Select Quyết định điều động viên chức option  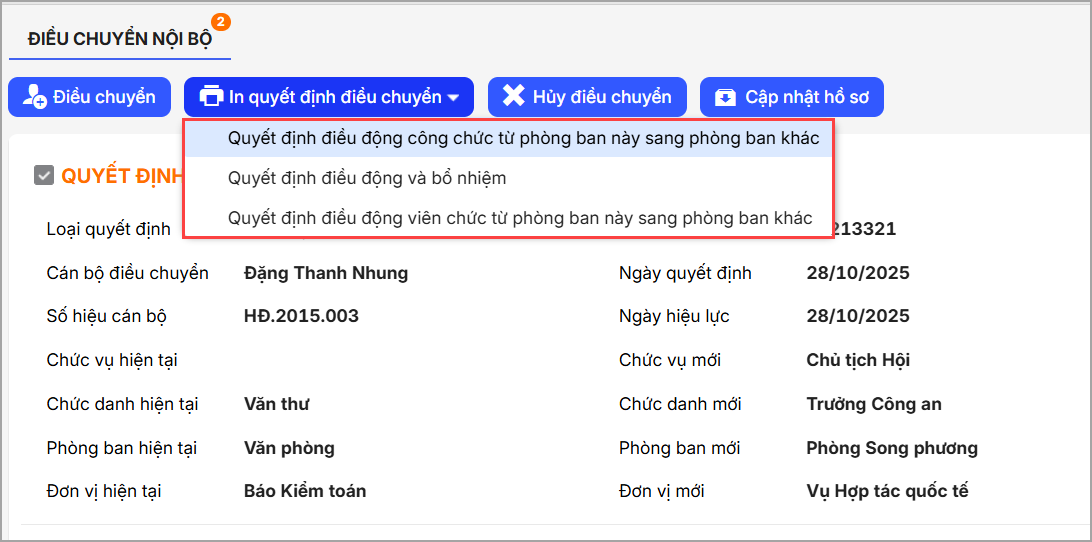(x=520, y=217)
